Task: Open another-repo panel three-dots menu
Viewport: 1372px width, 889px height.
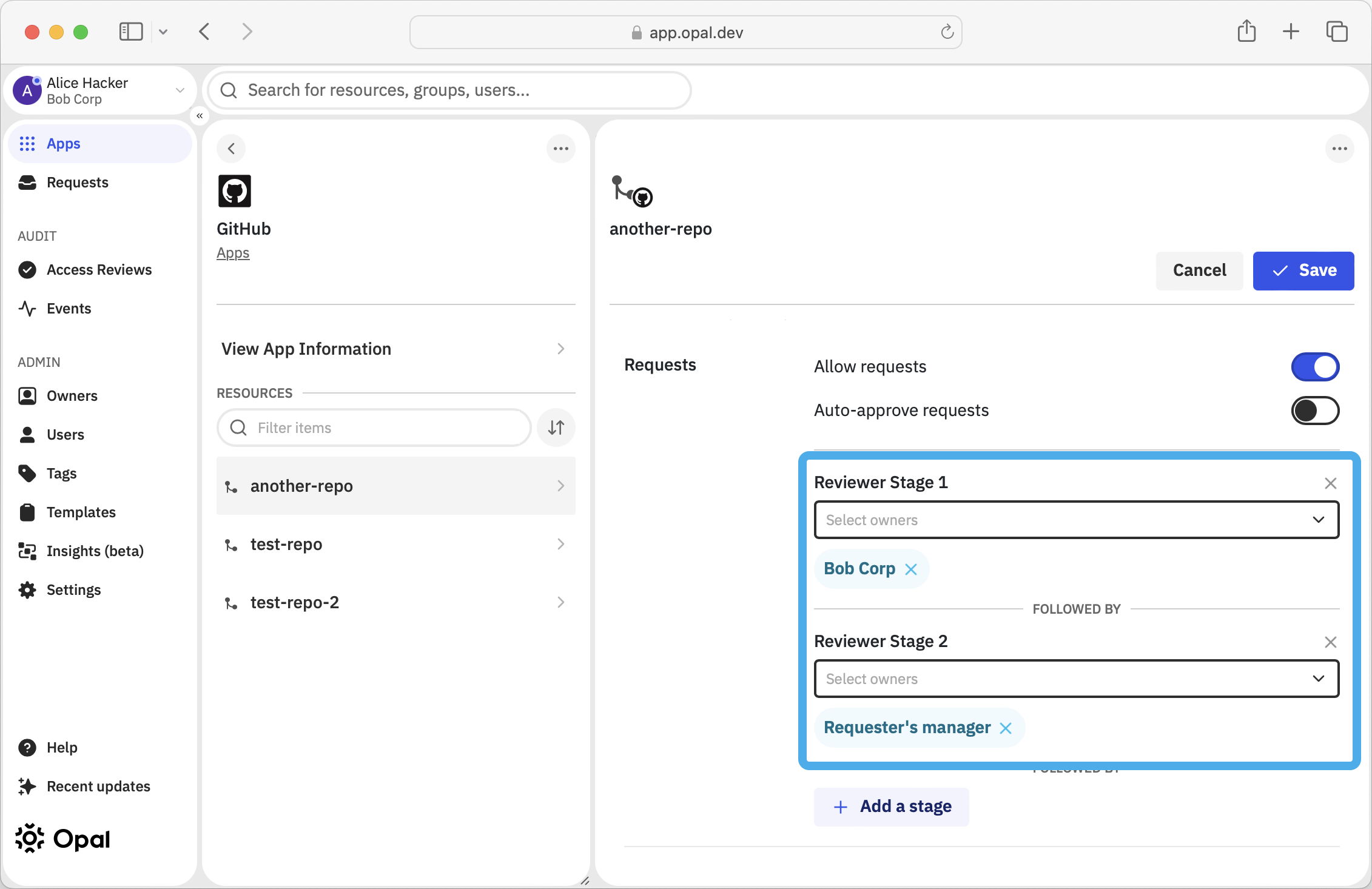Action: [1340, 149]
